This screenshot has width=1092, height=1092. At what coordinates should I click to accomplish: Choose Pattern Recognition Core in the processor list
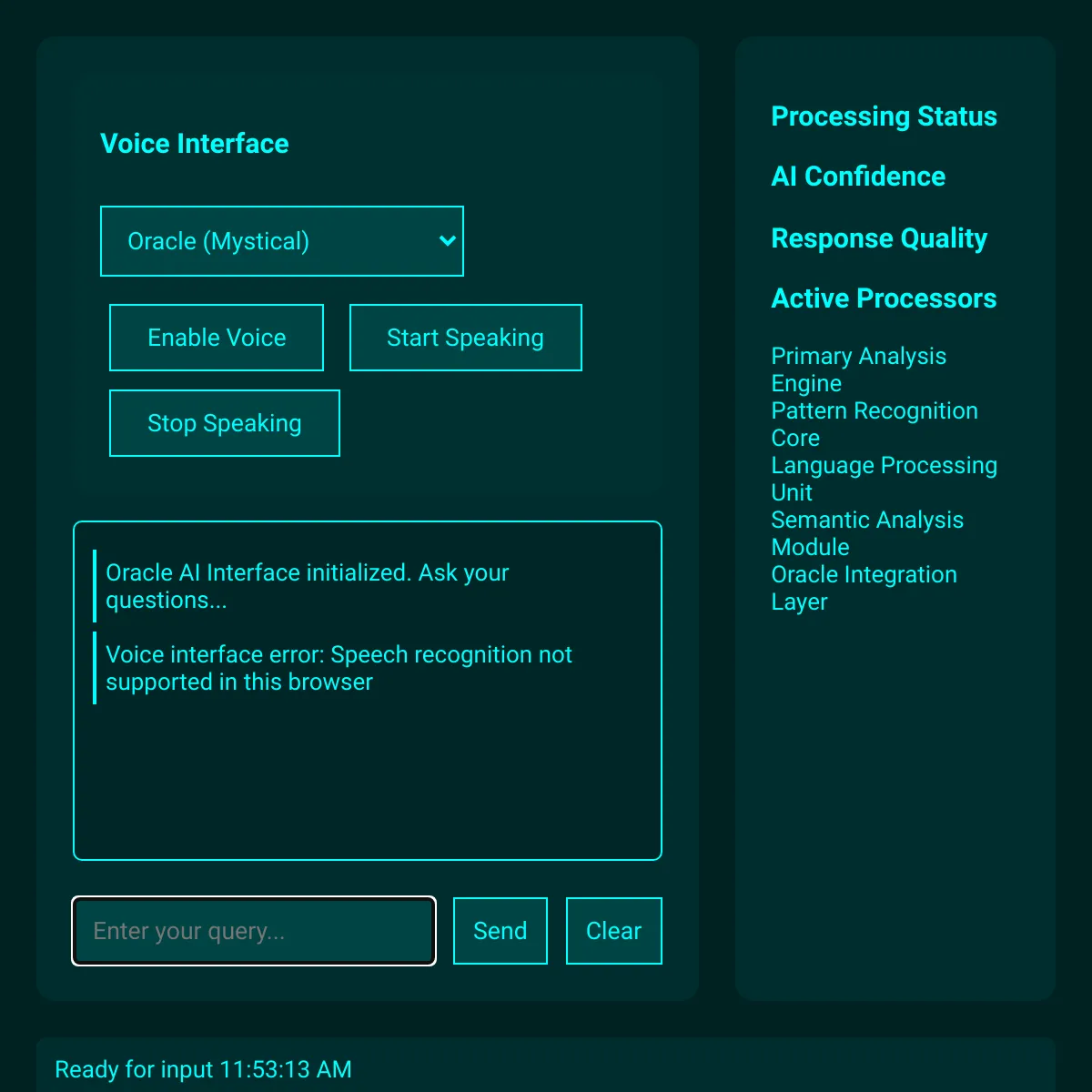coord(874,424)
